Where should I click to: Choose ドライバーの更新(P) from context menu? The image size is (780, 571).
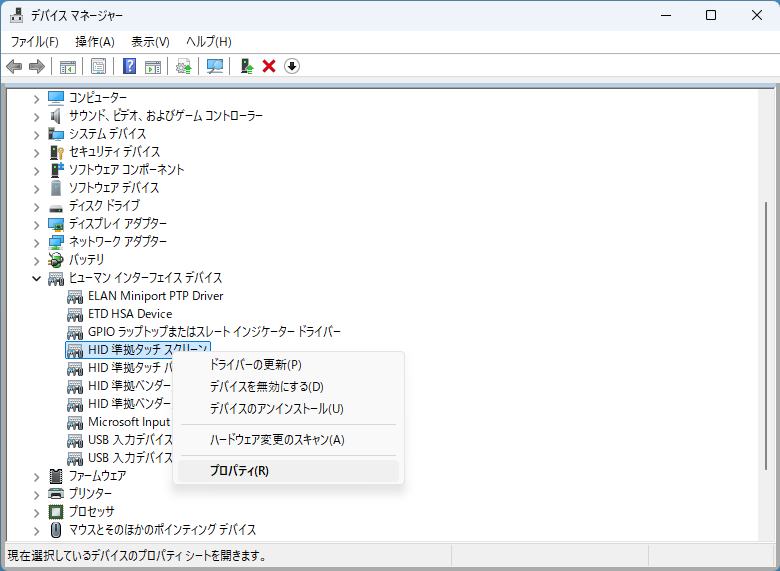pyautogui.click(x=289, y=365)
